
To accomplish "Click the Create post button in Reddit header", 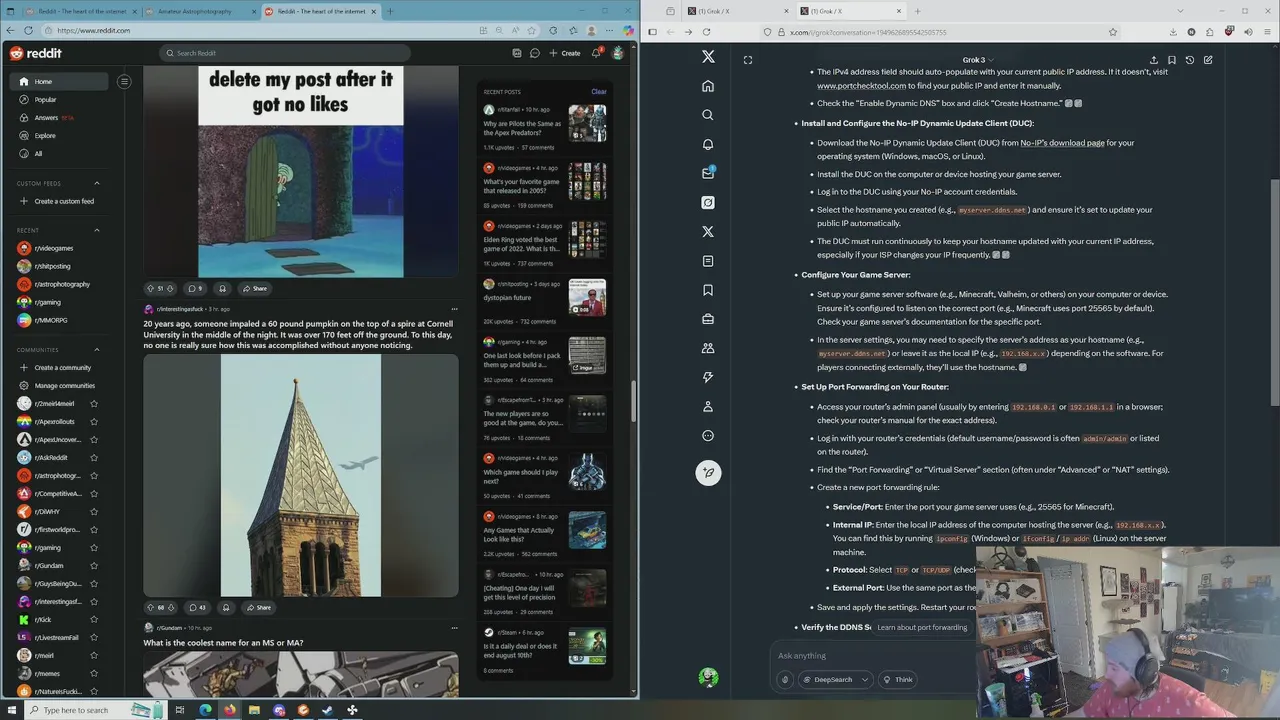I will click(565, 53).
